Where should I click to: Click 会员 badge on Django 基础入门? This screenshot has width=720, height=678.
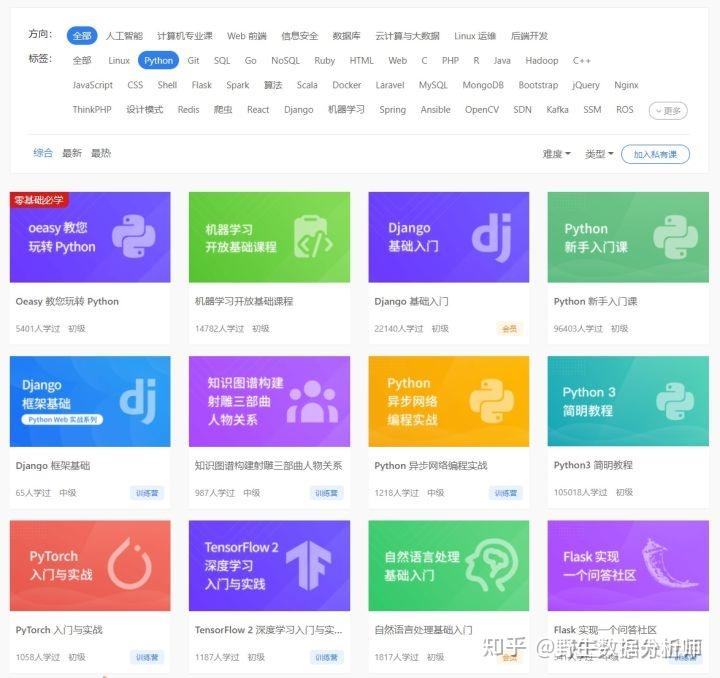(x=509, y=329)
